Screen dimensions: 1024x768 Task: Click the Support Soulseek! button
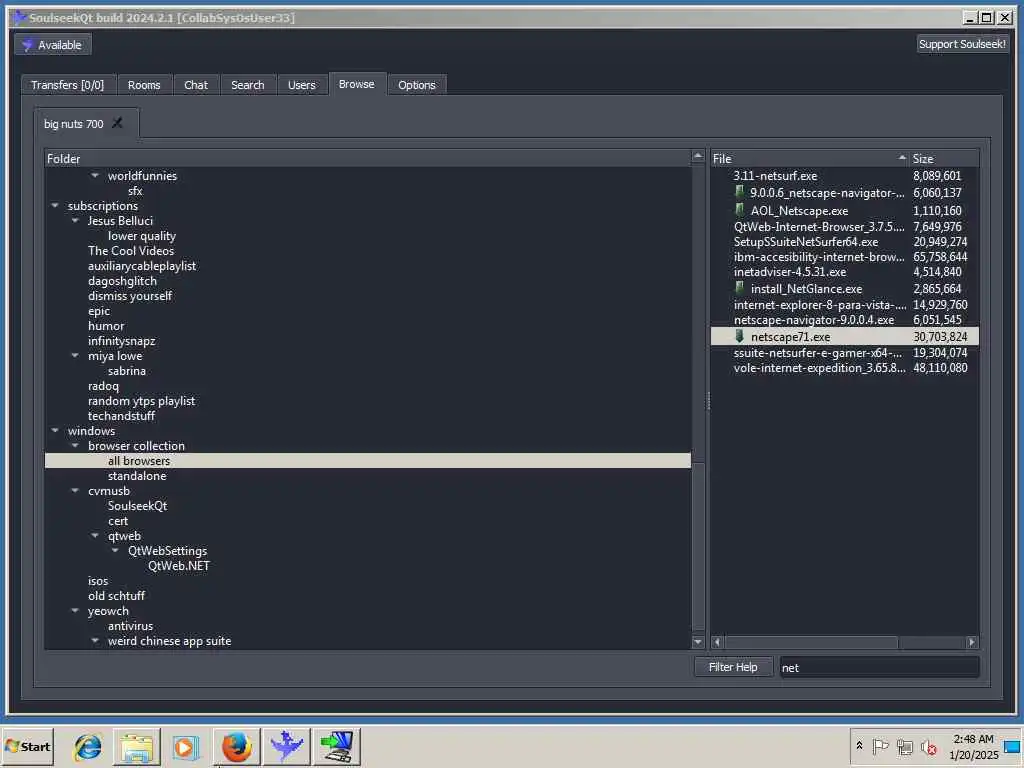(962, 44)
